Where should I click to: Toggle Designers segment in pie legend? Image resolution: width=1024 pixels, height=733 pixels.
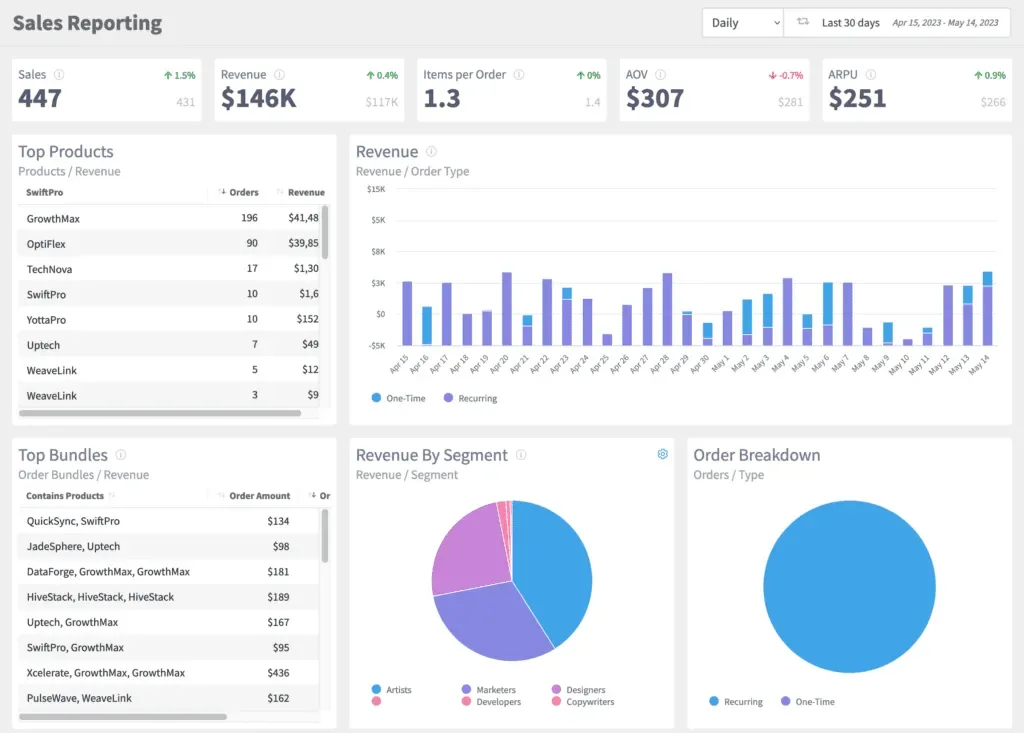pyautogui.click(x=579, y=689)
